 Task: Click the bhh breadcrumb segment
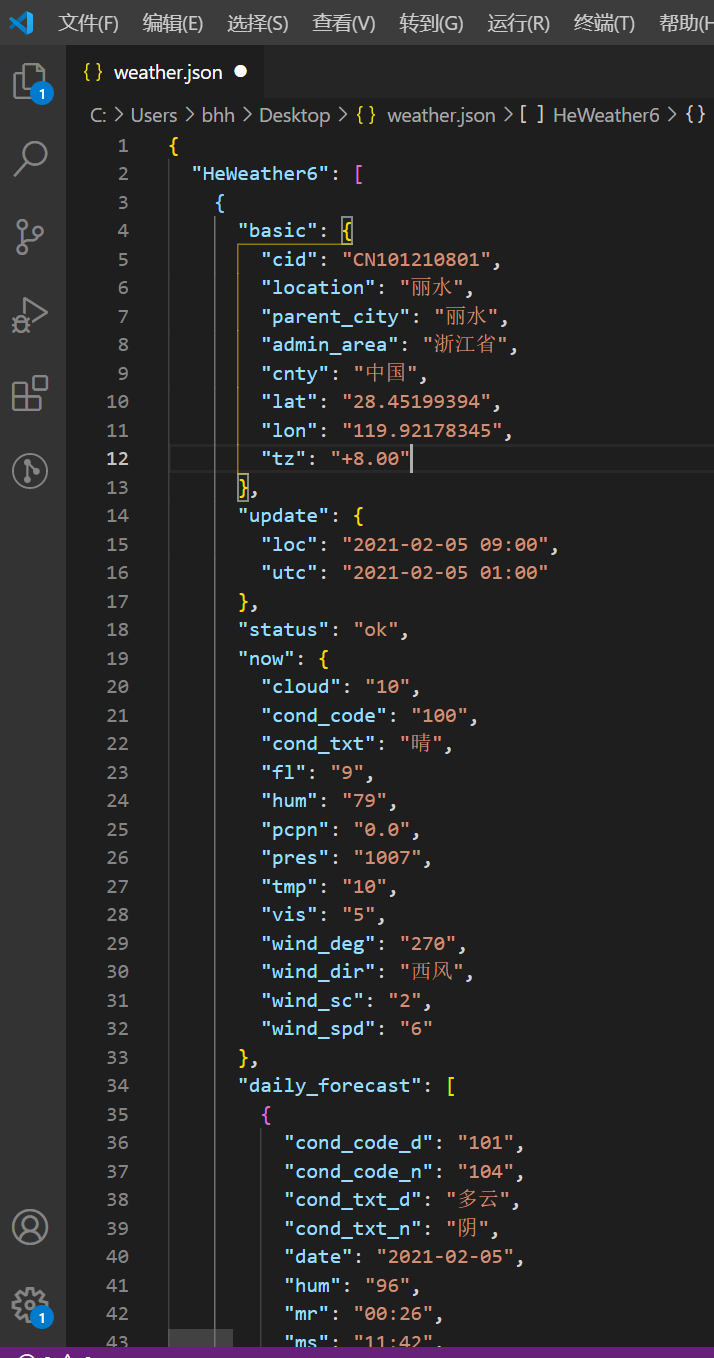[x=218, y=115]
